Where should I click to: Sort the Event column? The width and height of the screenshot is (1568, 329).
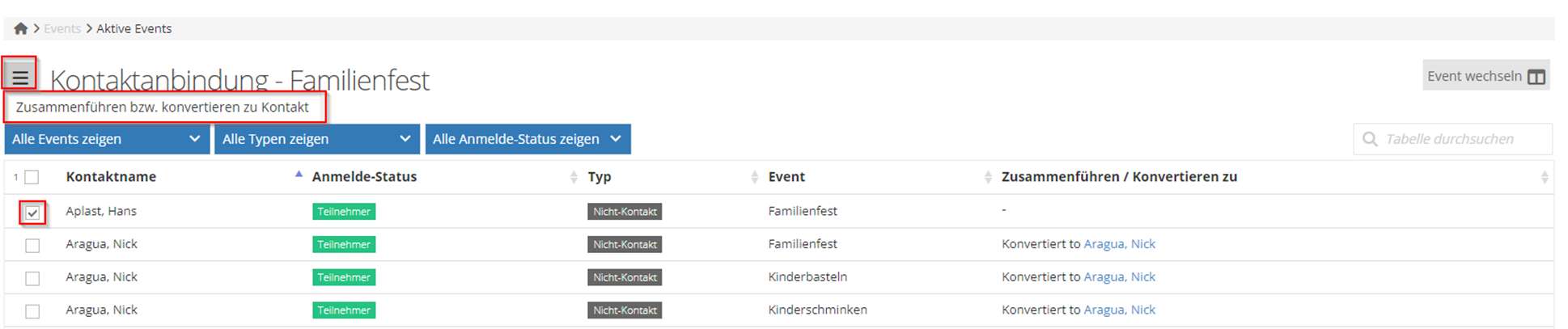[x=987, y=177]
